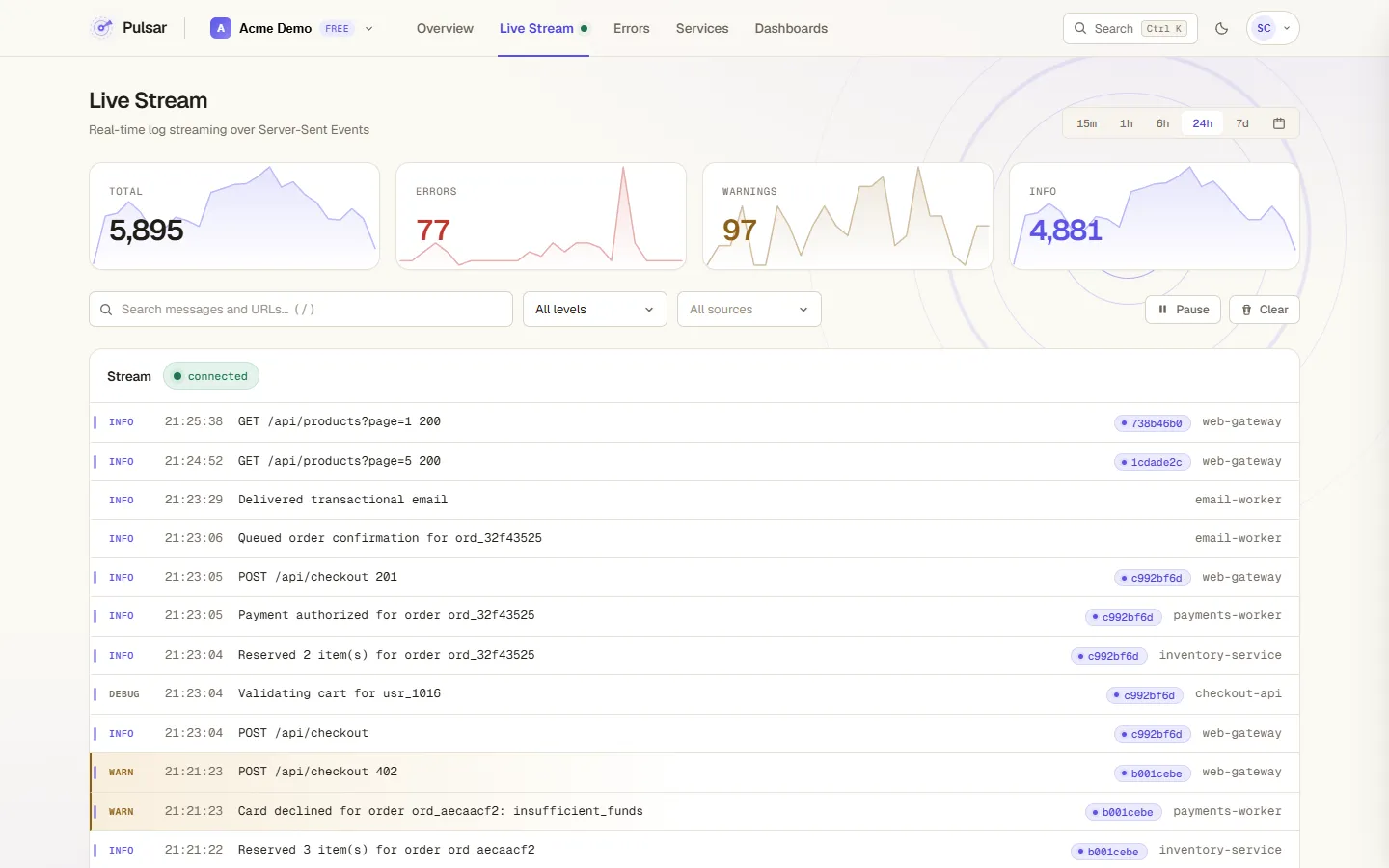The image size is (1389, 868).
Task: Switch to the Services tab
Action: 702,28
